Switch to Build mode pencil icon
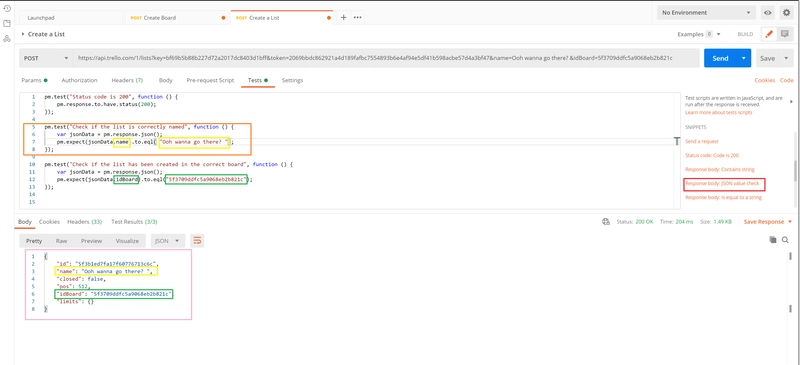Screen dimensions: 800x365 click(x=769, y=34)
